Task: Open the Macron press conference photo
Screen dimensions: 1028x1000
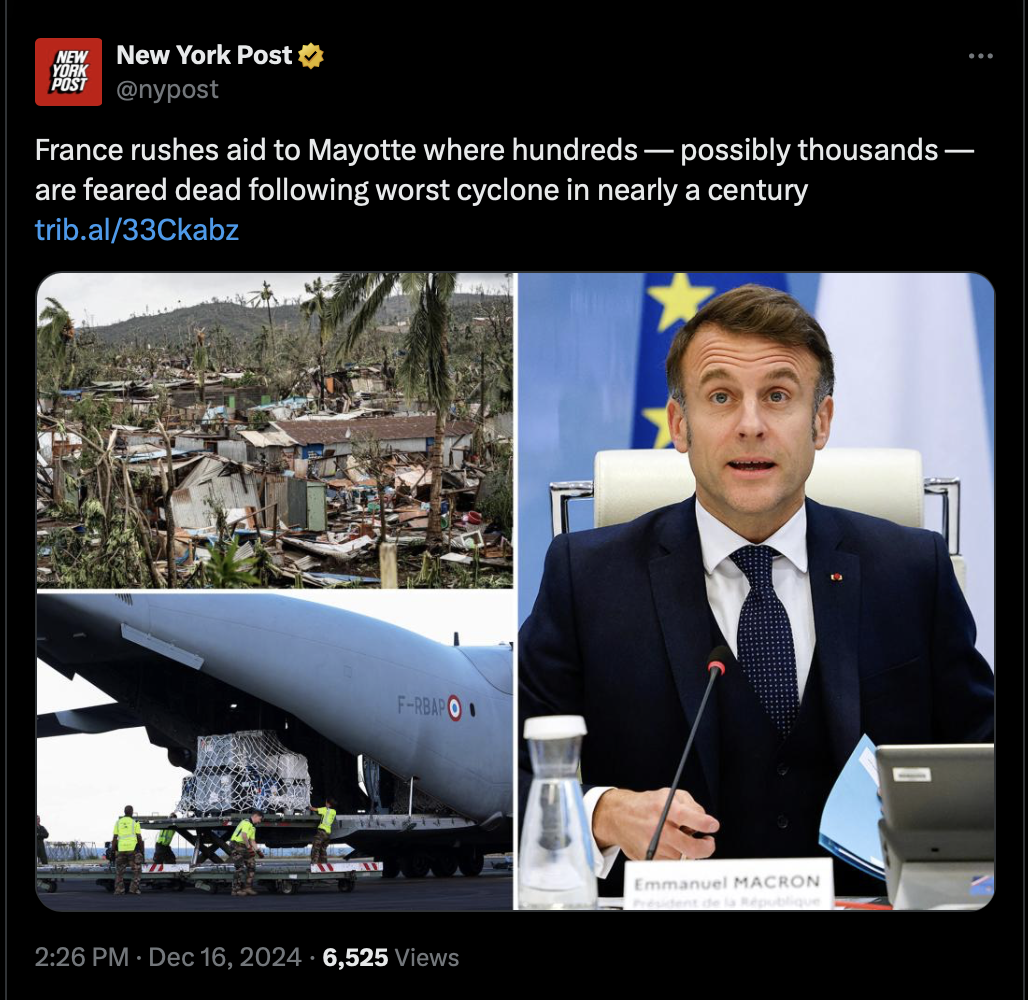Action: 756,591
